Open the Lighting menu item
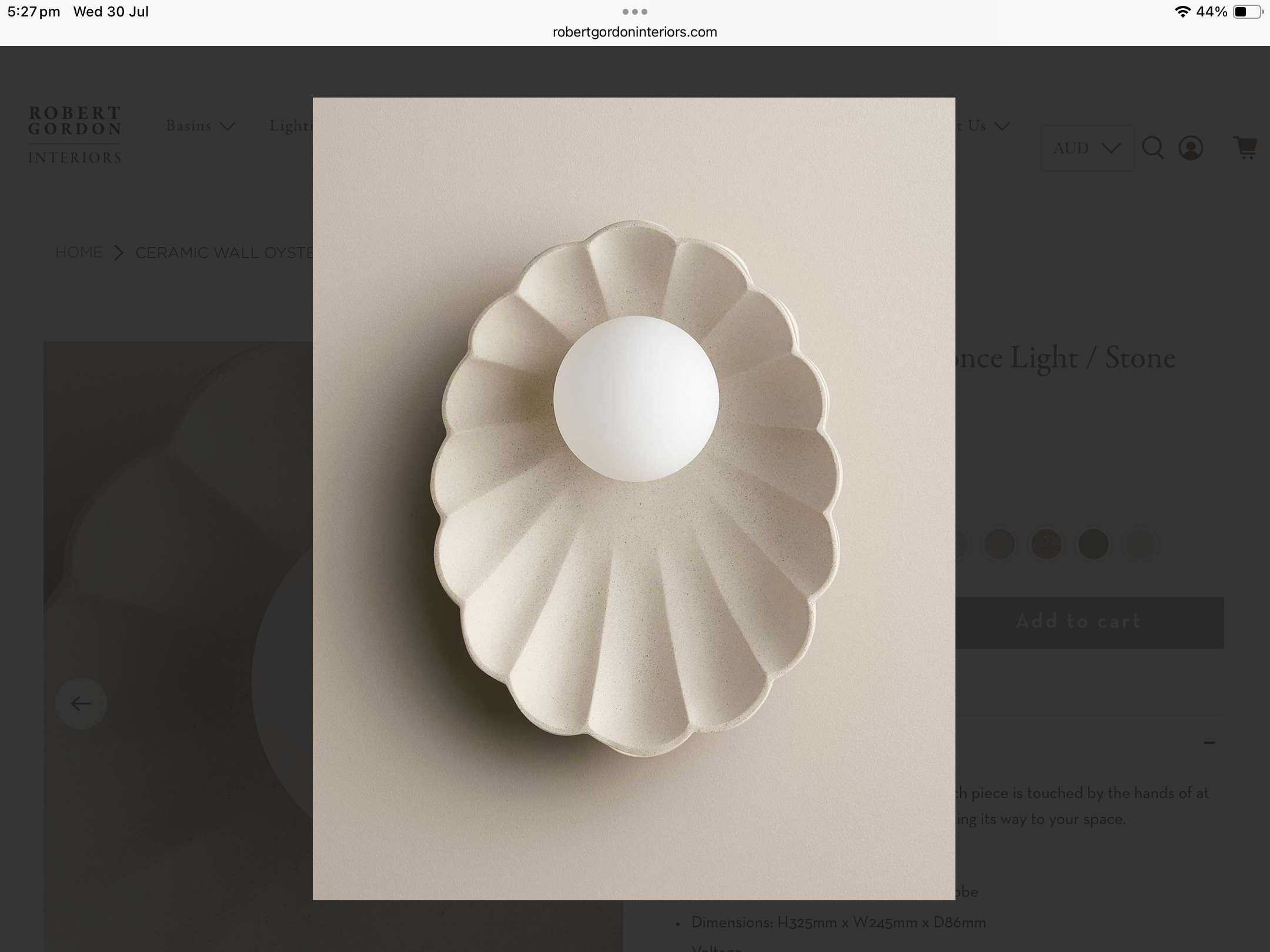The image size is (1270, 952). [x=291, y=126]
